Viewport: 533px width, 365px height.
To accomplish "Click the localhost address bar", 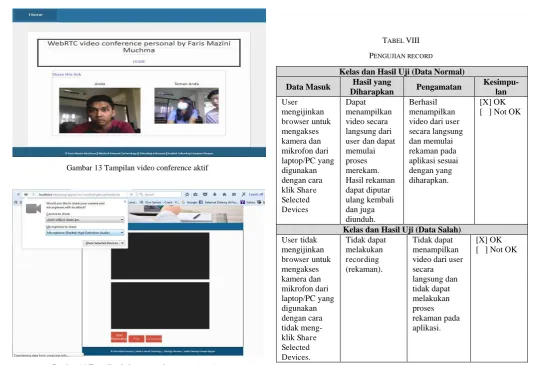I will tap(80, 194).
